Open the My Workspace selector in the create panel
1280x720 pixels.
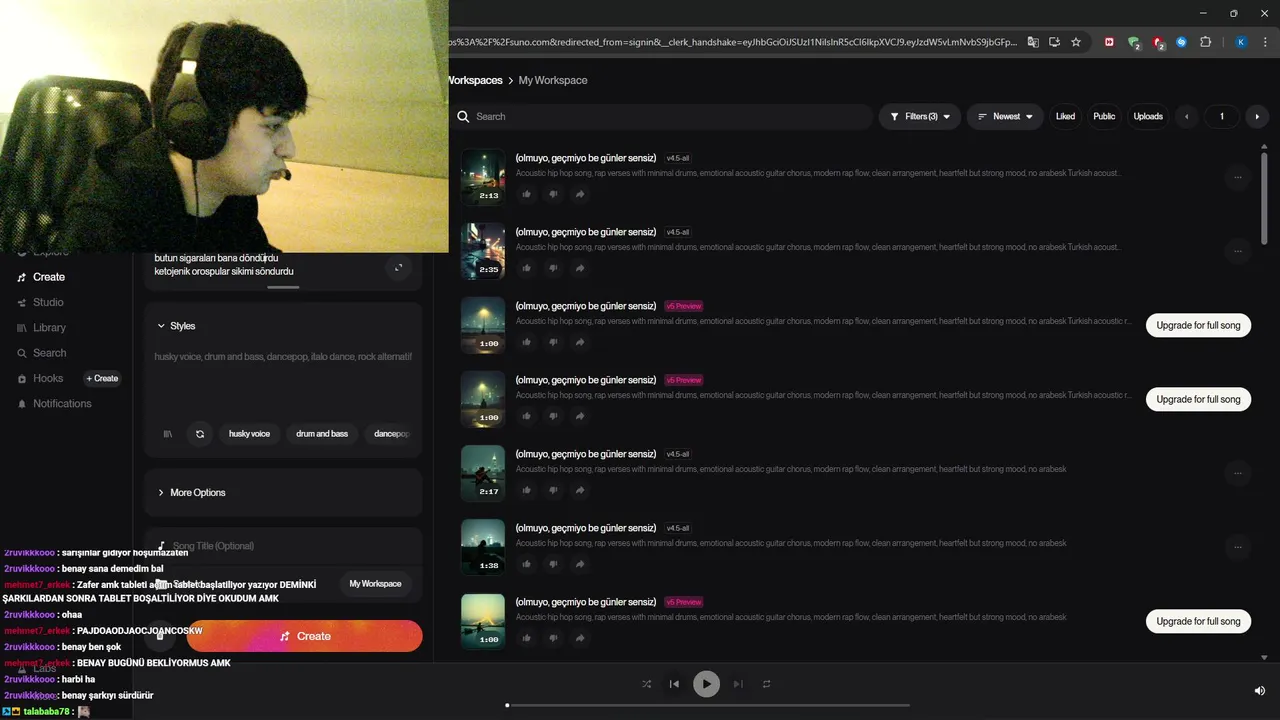(375, 584)
